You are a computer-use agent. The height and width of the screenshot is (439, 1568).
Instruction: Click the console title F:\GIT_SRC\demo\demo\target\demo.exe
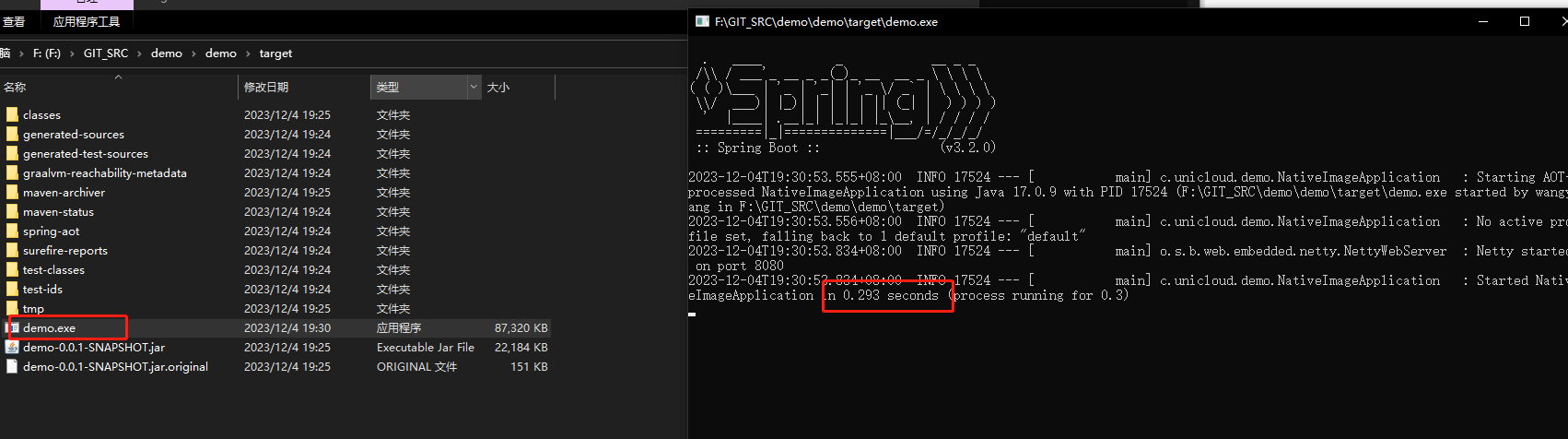(826, 22)
